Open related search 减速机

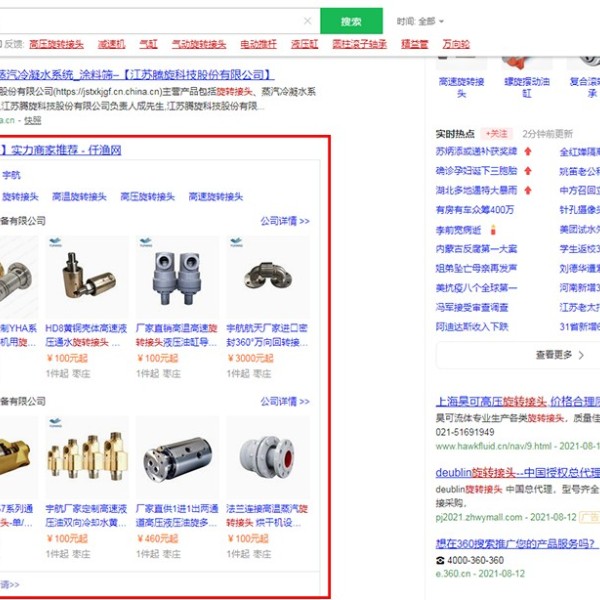pyautogui.click(x=111, y=44)
